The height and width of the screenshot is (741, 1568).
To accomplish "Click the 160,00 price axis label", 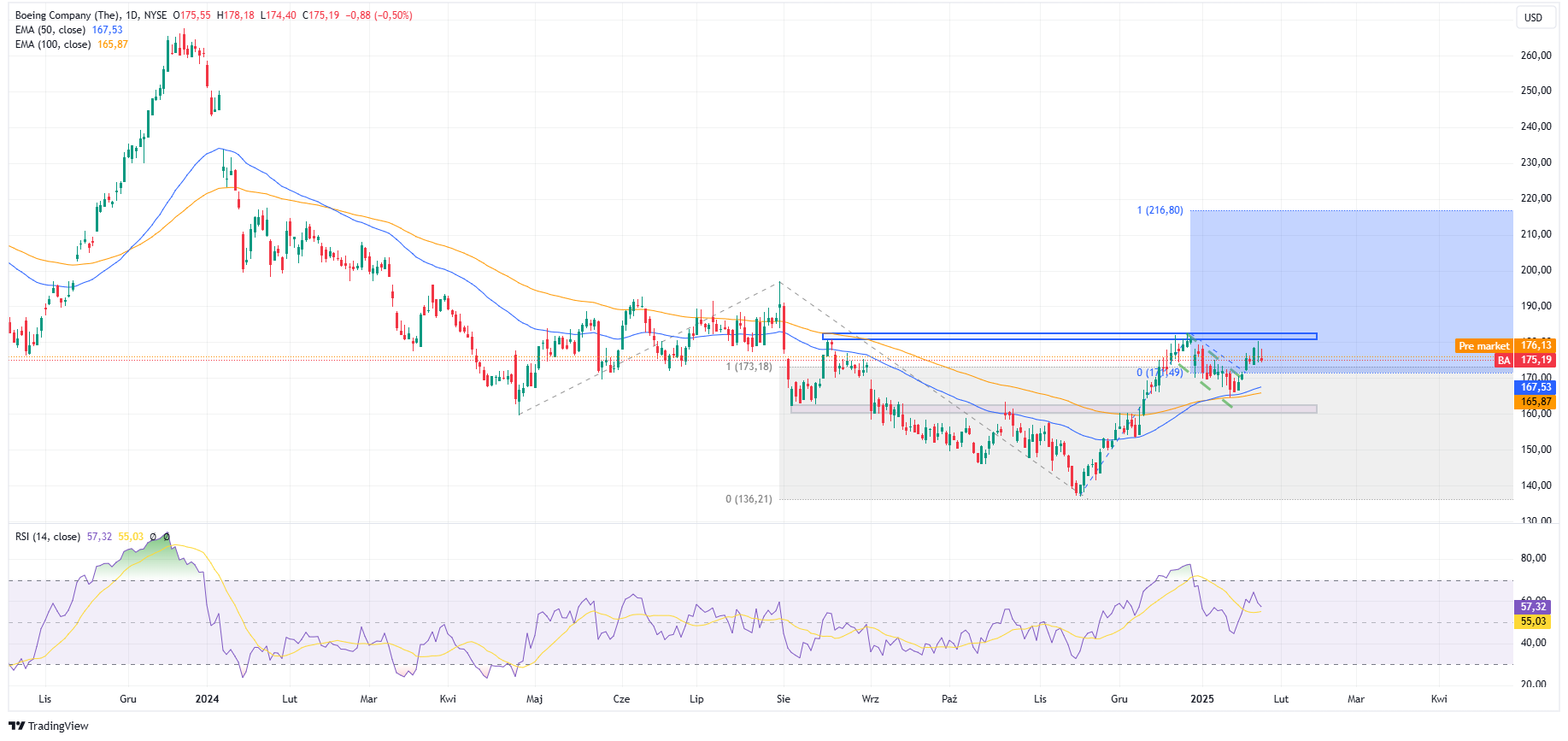I will [x=1536, y=414].
